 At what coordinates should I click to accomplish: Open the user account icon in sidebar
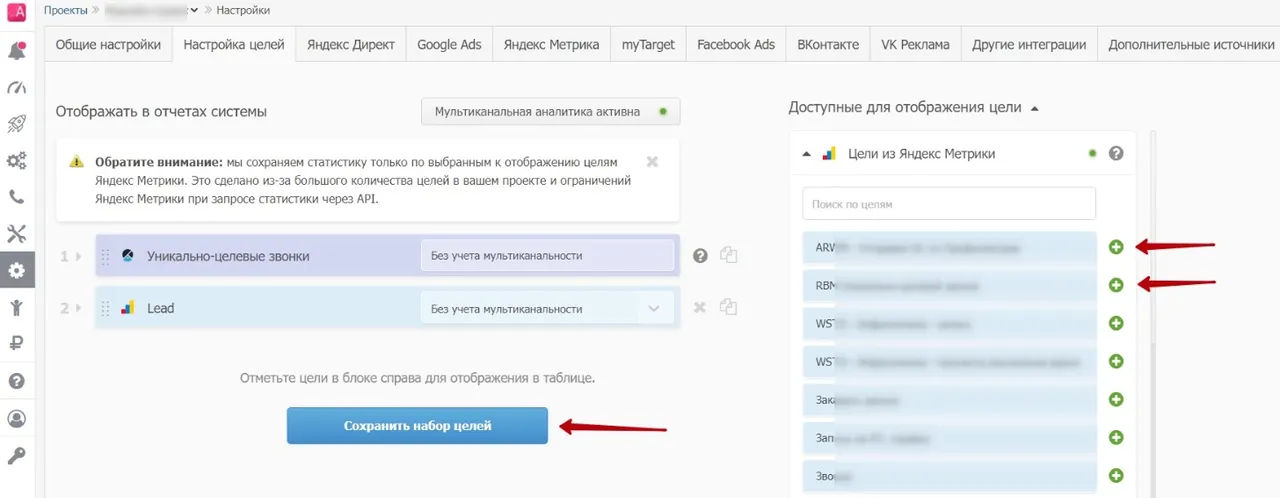[x=16, y=418]
